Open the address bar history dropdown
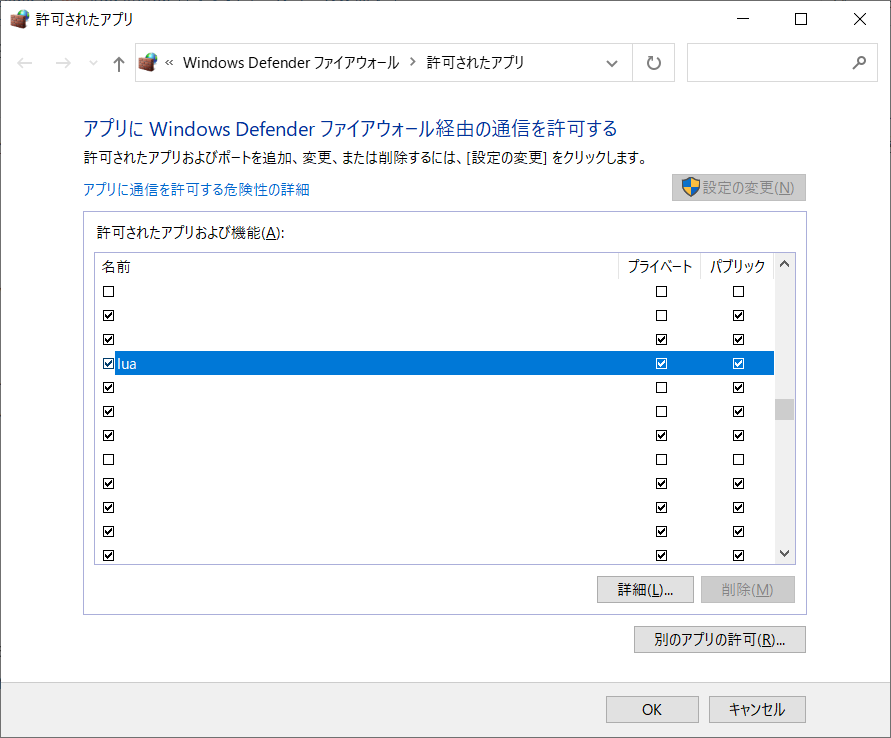Viewport: 891px width, 738px height. pyautogui.click(x=612, y=63)
